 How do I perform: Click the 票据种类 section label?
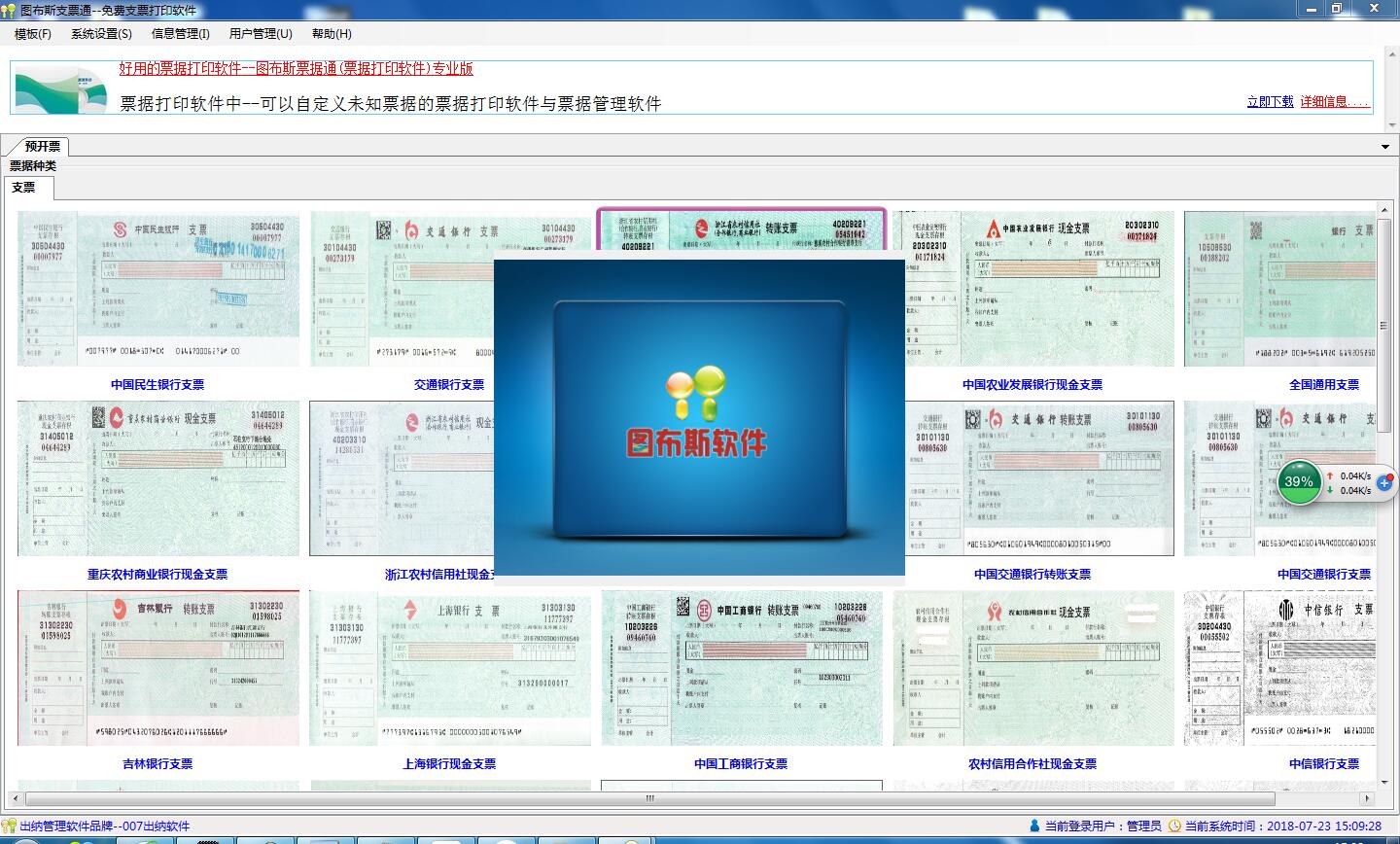tap(33, 166)
